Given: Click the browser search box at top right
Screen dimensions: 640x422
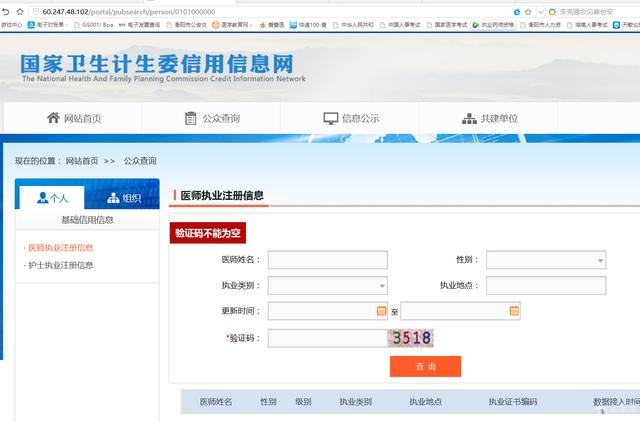Looking at the screenshot, I should tap(593, 12).
